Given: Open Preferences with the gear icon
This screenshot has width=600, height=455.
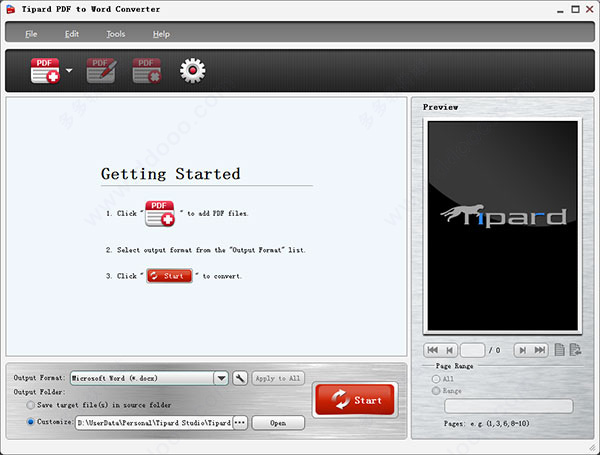Looking at the screenshot, I should [x=192, y=70].
